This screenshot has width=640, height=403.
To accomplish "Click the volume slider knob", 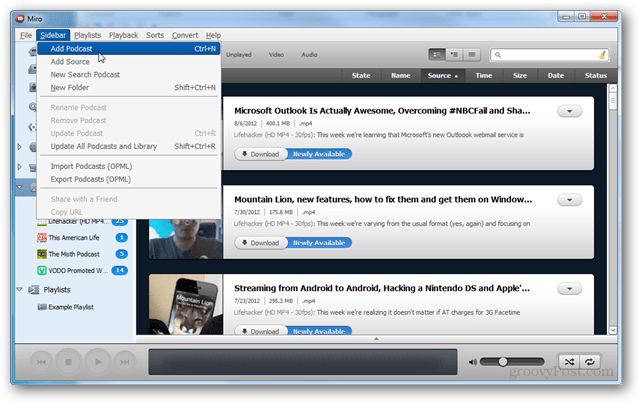I will click(503, 362).
